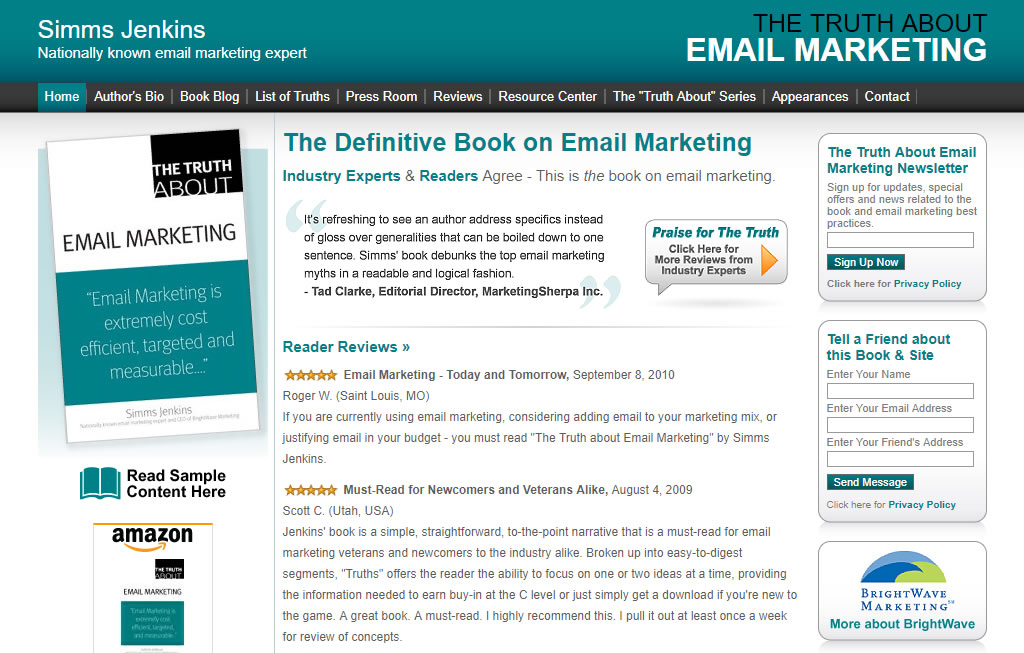Select the Reviews menu item
The width and height of the screenshot is (1024, 653).
click(x=458, y=97)
